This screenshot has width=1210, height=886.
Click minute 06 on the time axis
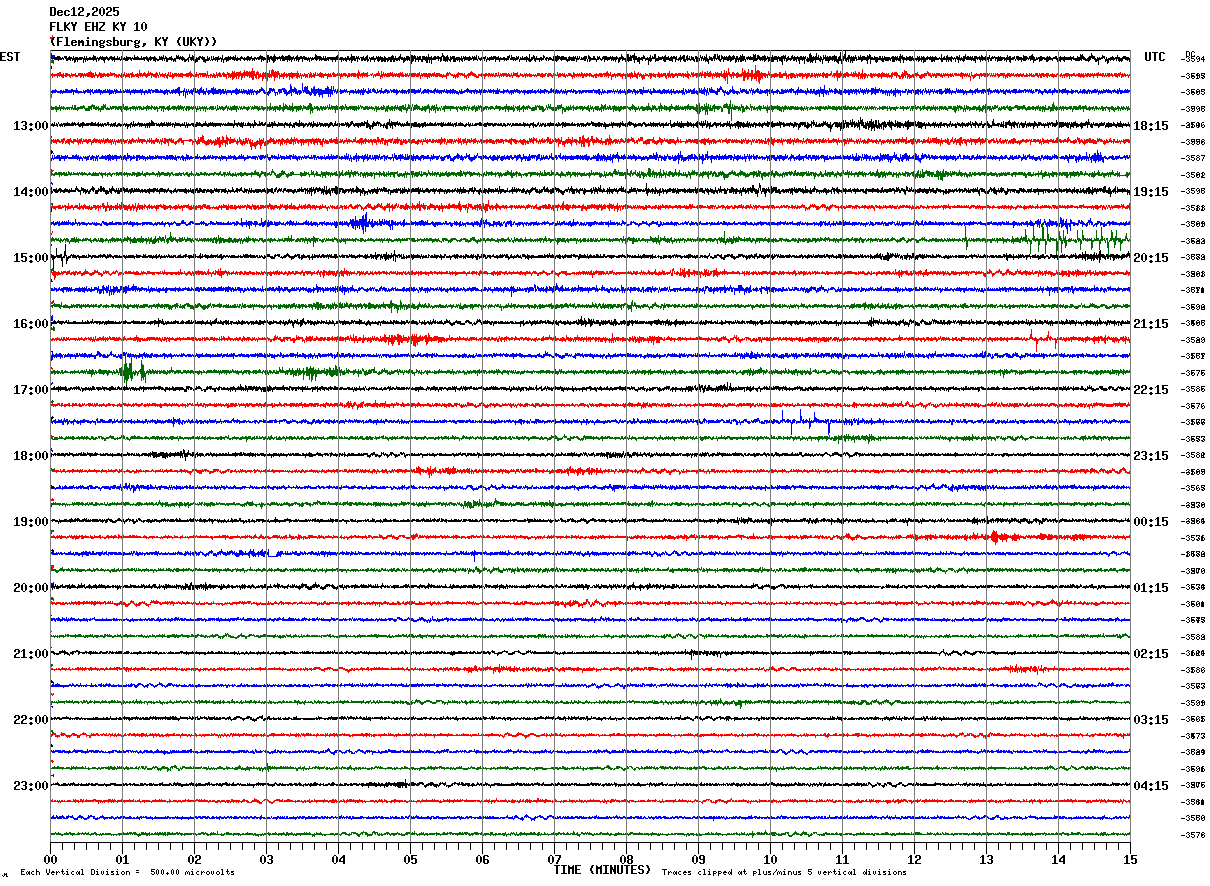482,860
